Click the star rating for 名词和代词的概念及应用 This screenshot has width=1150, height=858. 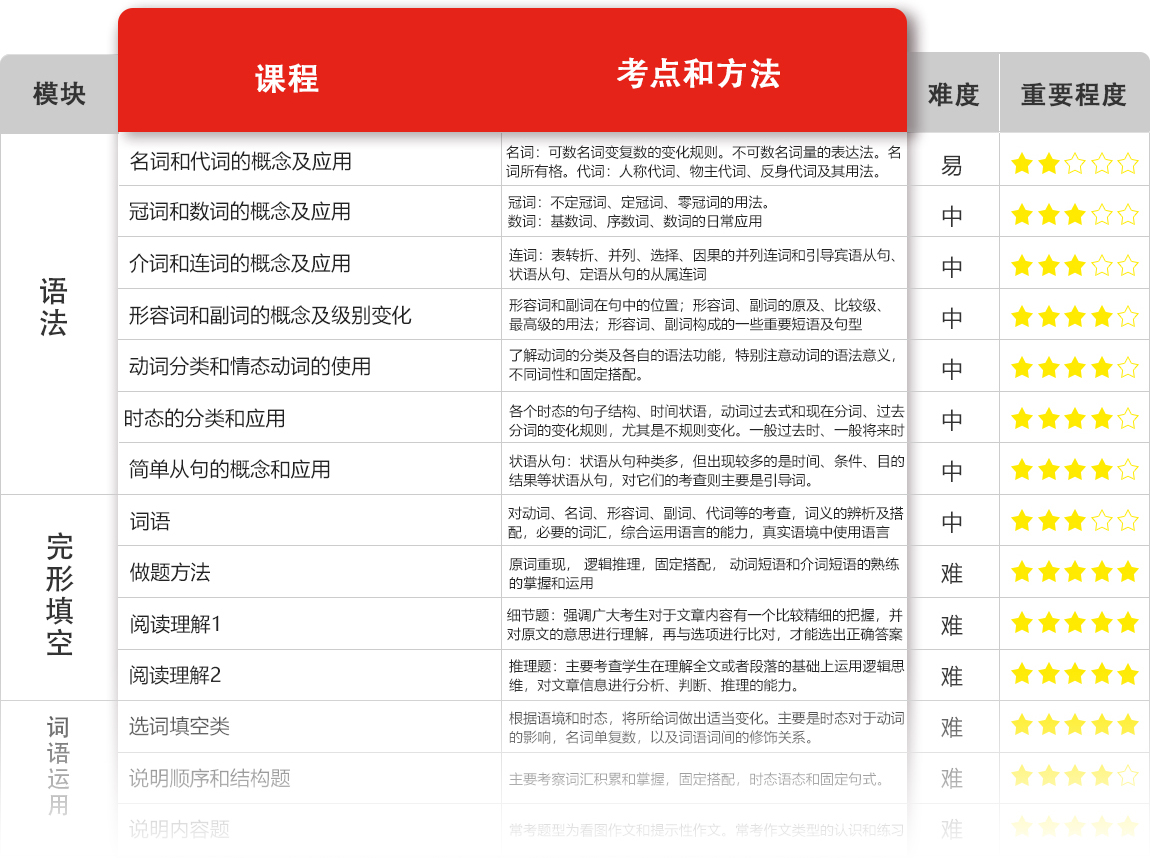1074,164
